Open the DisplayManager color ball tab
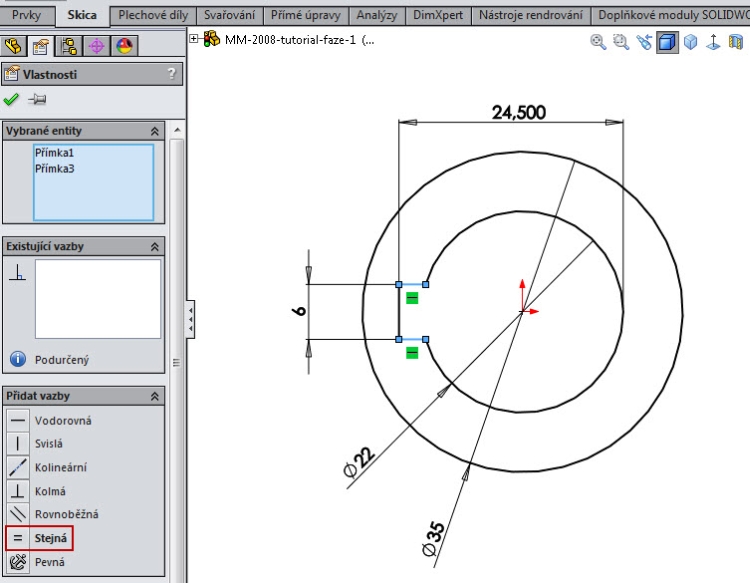 [124, 46]
